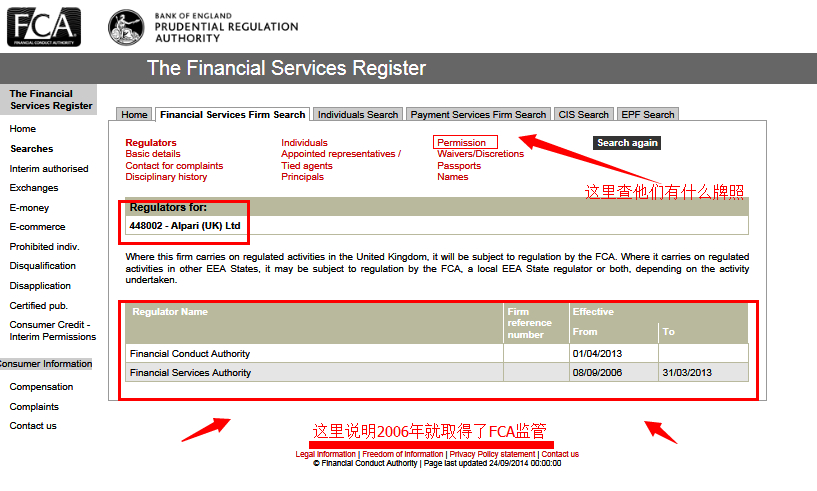Open Exchanges in the sidebar
The width and height of the screenshot is (817, 491).
click(33, 188)
